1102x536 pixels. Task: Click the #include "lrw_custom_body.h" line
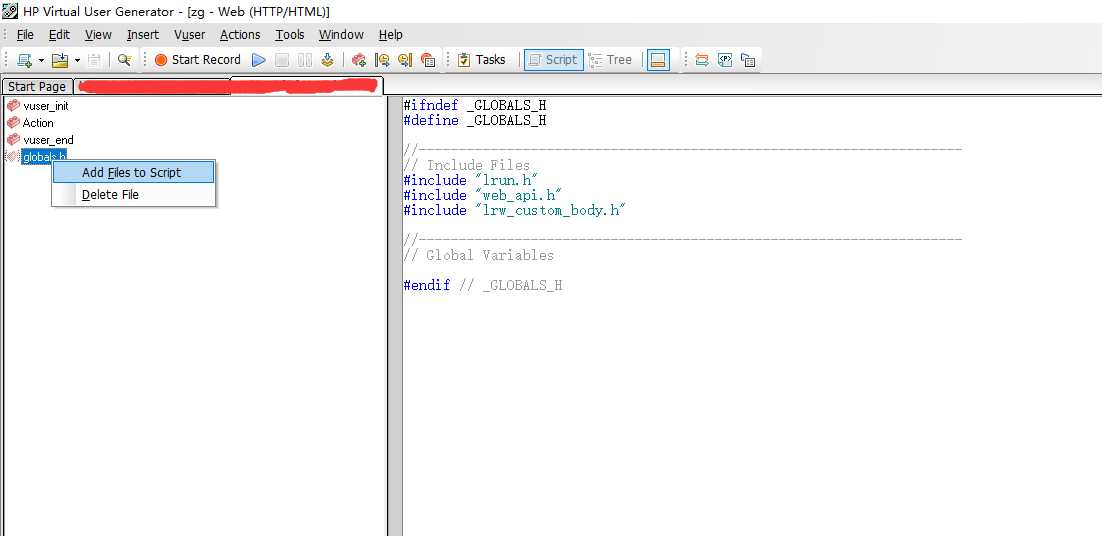point(514,210)
